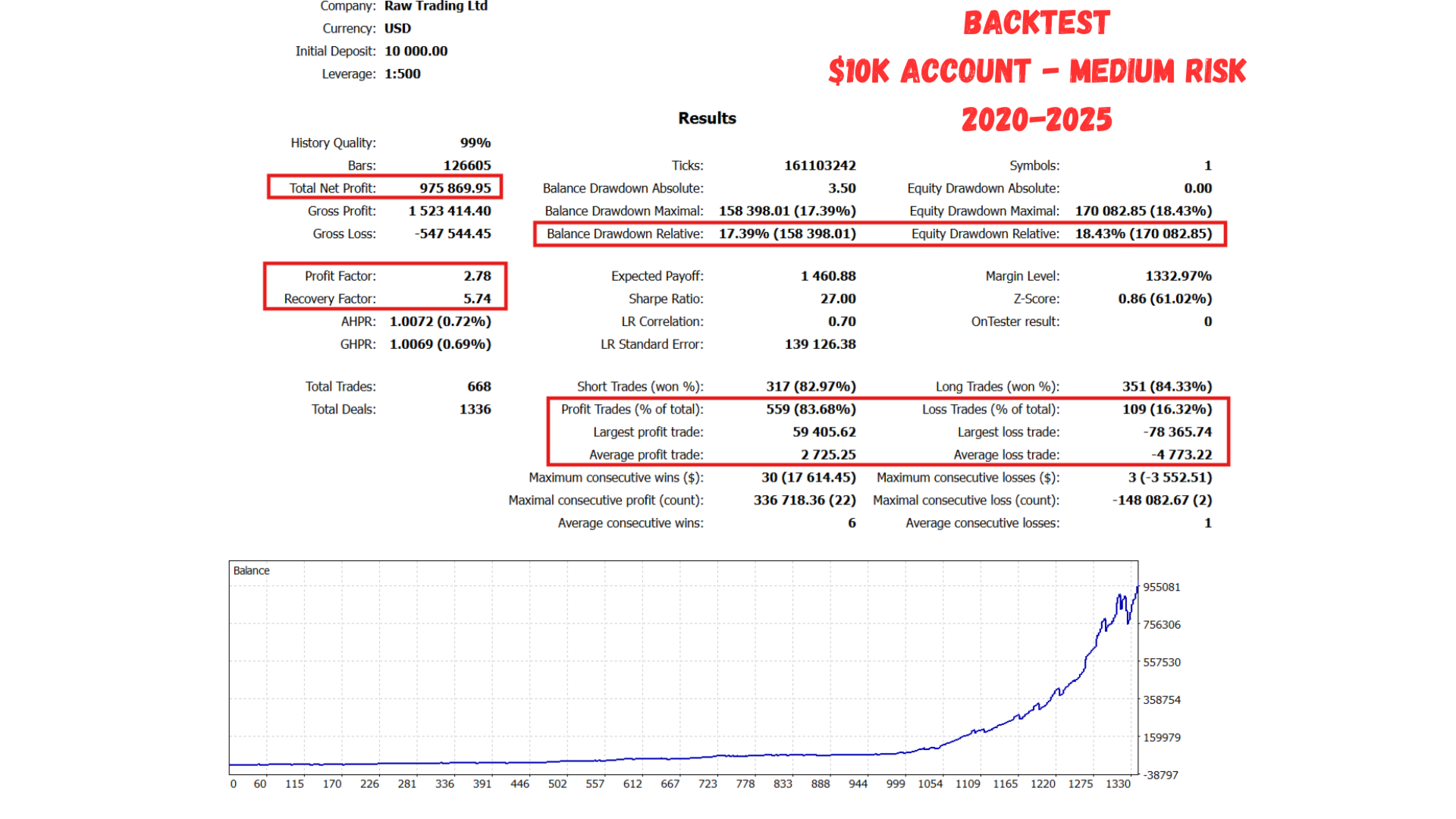Click the GHPR value 1.0069 (0.69%)

point(441,344)
